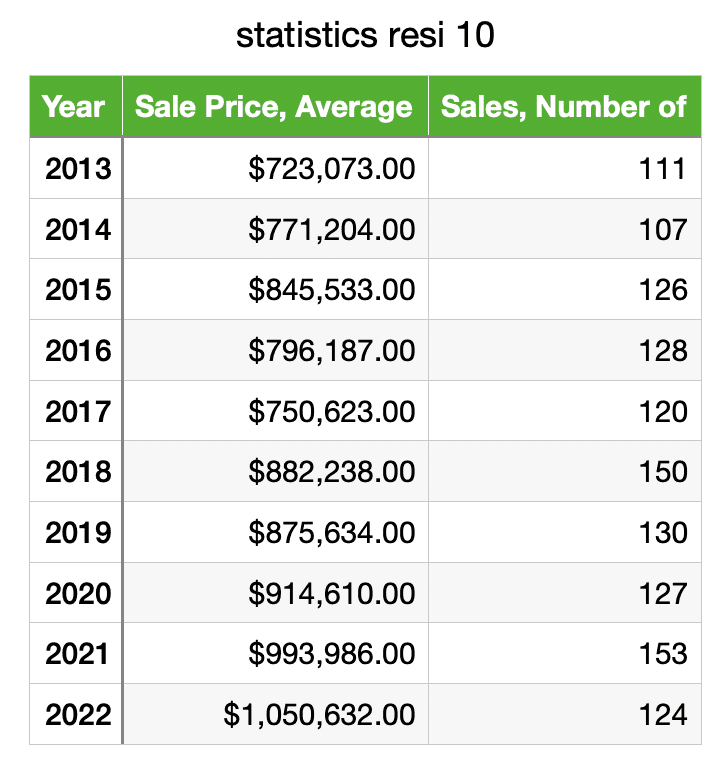Select the 2018 row header

pyautogui.click(x=77, y=472)
